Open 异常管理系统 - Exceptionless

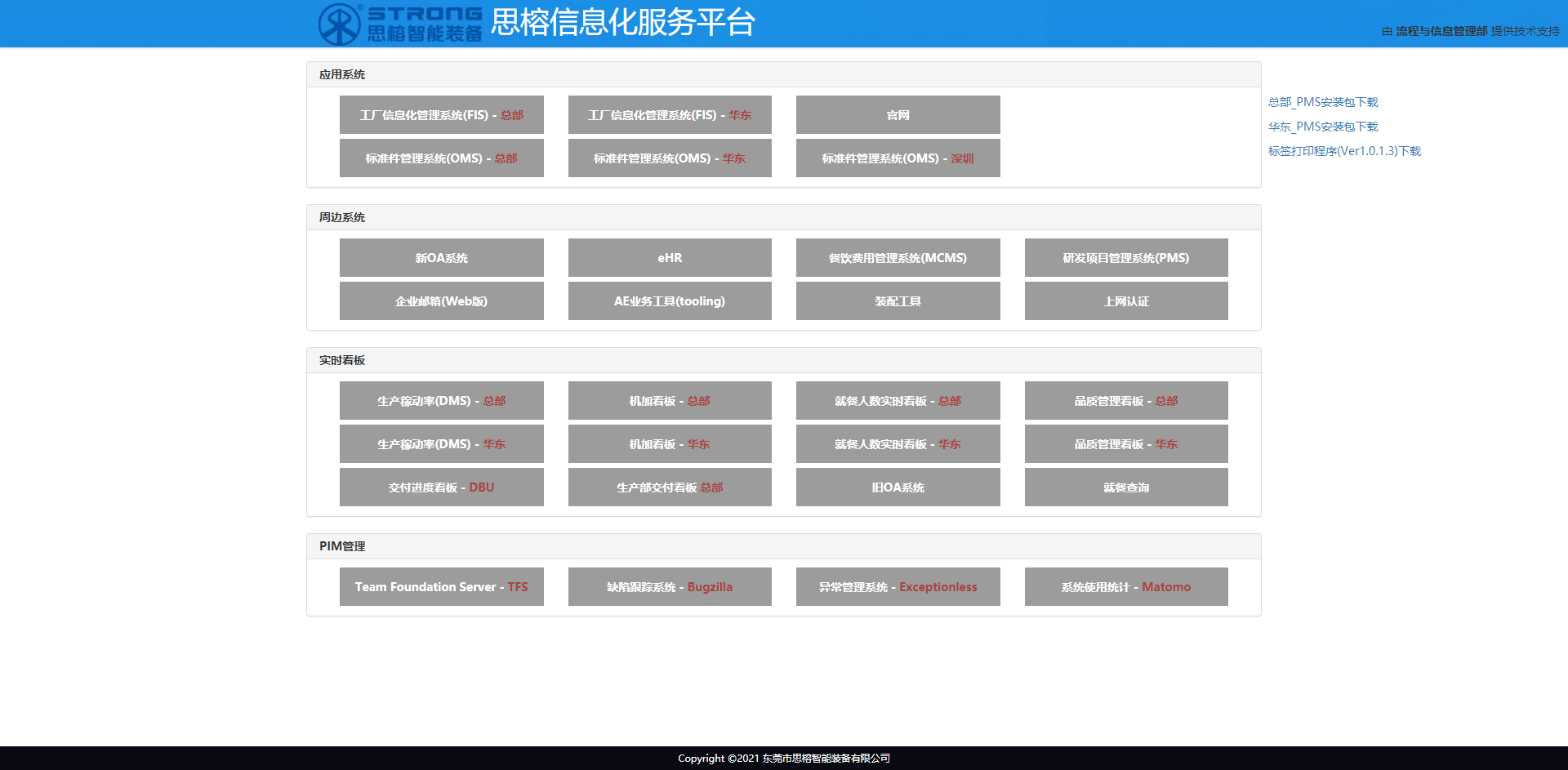pyautogui.click(x=898, y=587)
